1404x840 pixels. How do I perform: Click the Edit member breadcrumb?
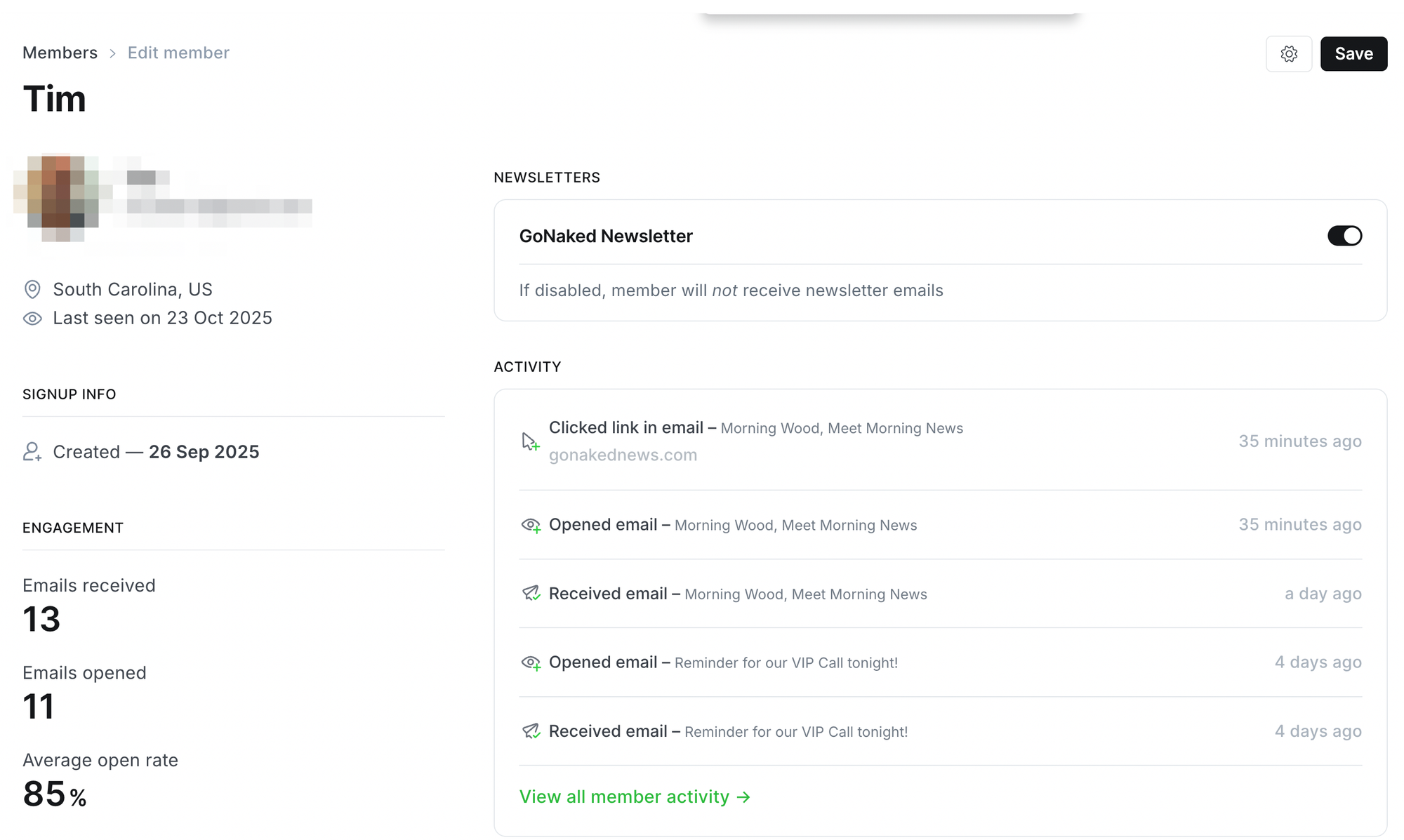178,53
